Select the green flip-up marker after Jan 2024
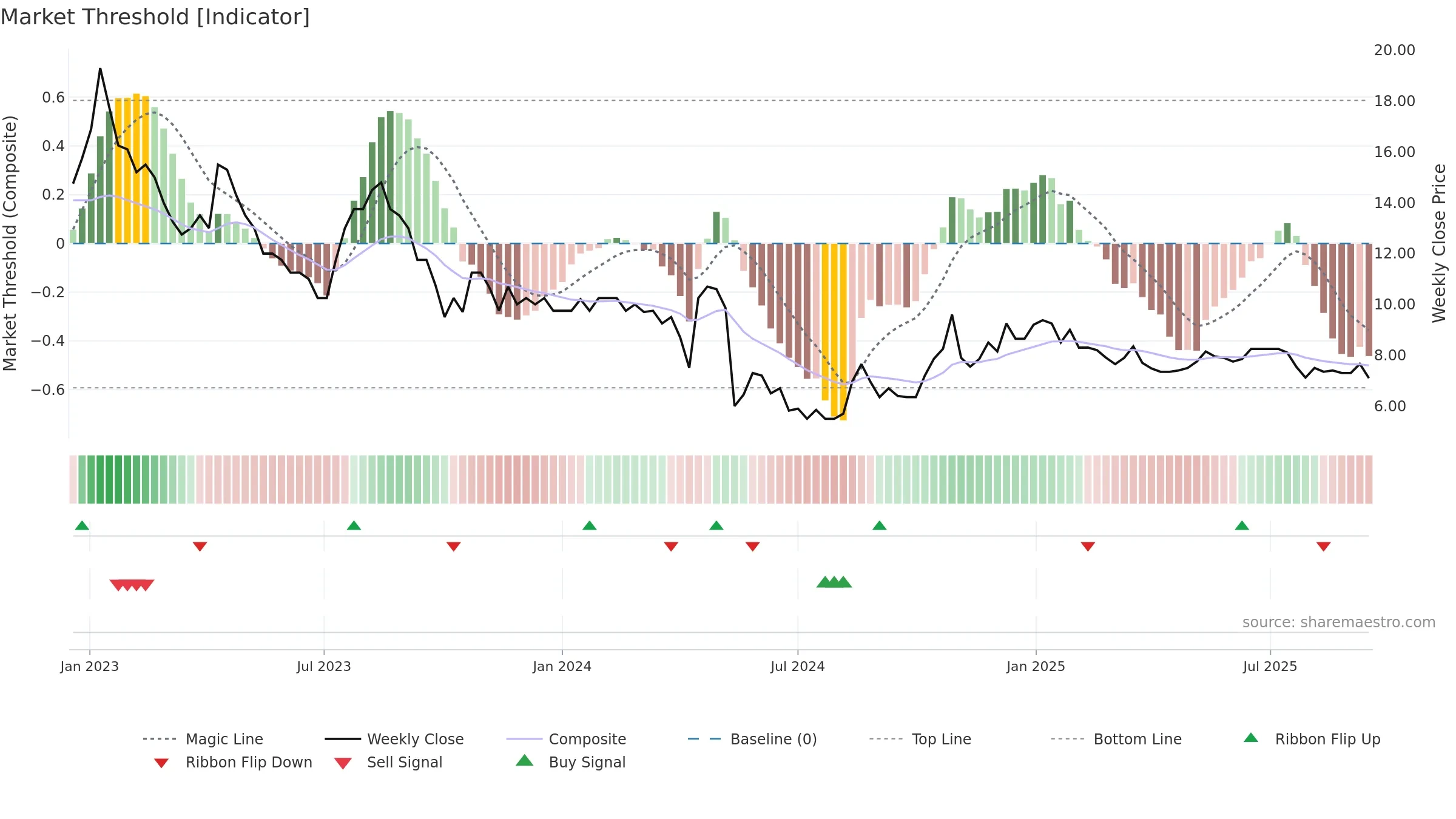 [589, 525]
